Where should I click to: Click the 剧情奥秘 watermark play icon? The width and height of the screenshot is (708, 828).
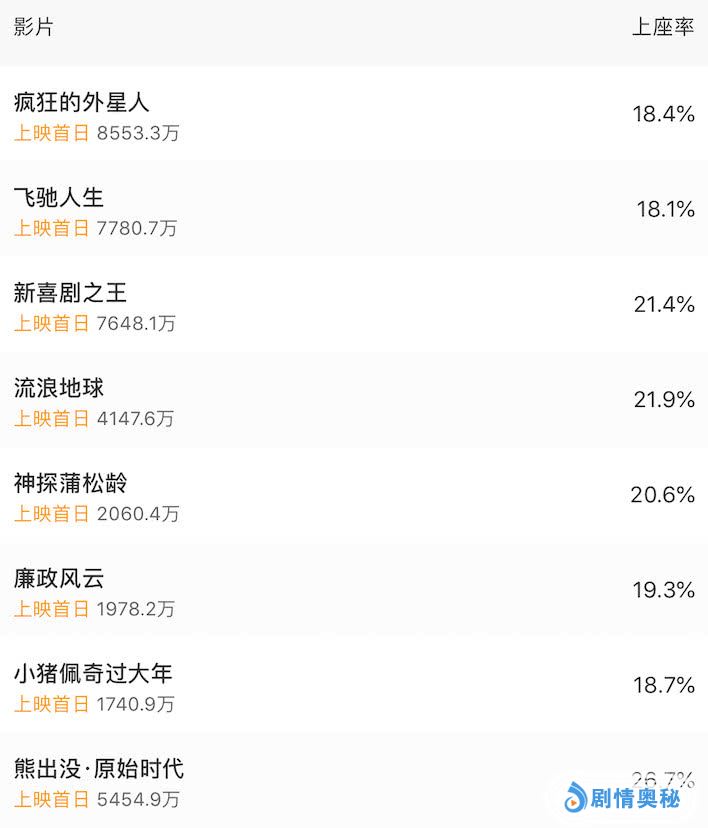(x=575, y=799)
